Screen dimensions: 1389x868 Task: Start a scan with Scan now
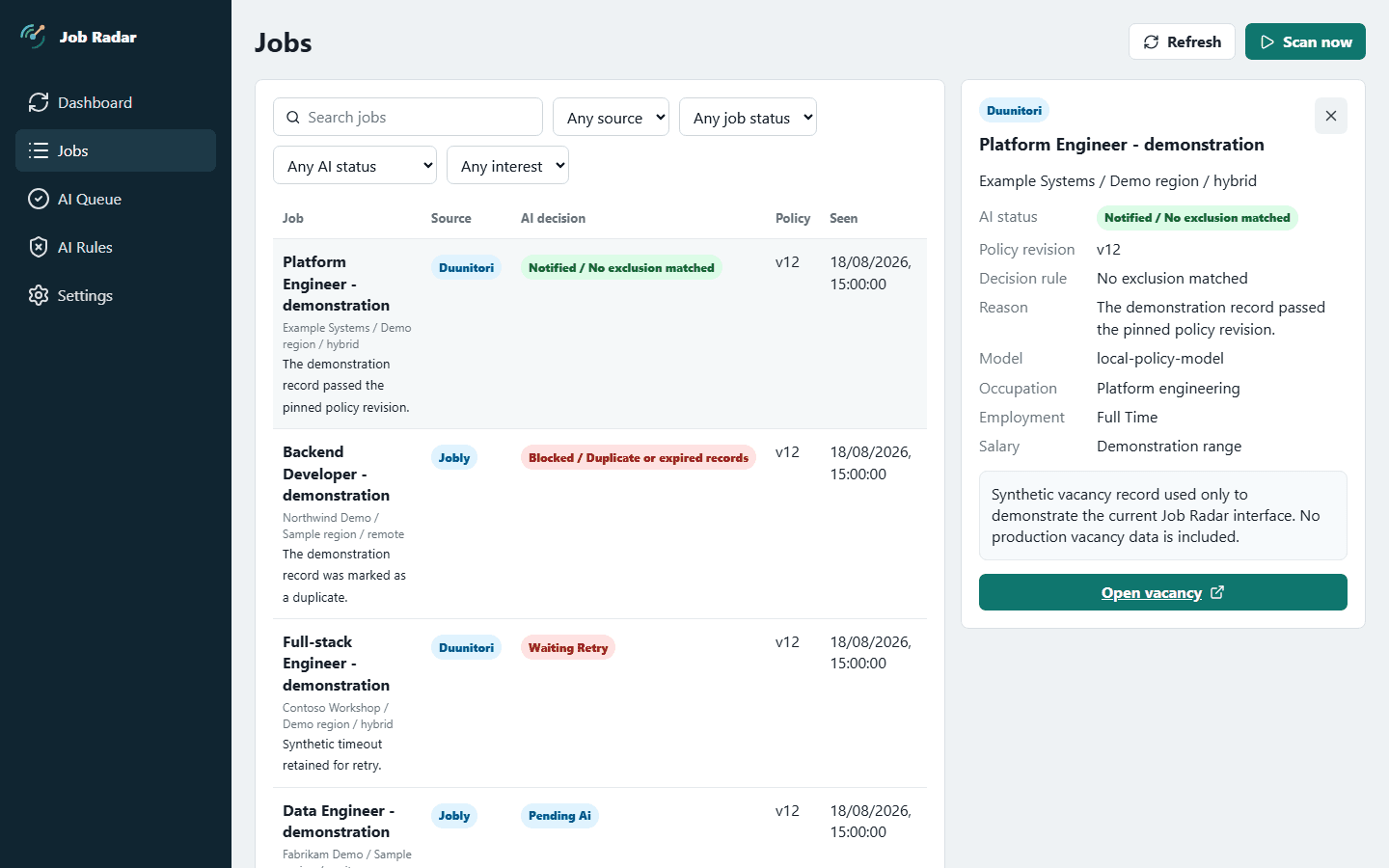point(1305,41)
